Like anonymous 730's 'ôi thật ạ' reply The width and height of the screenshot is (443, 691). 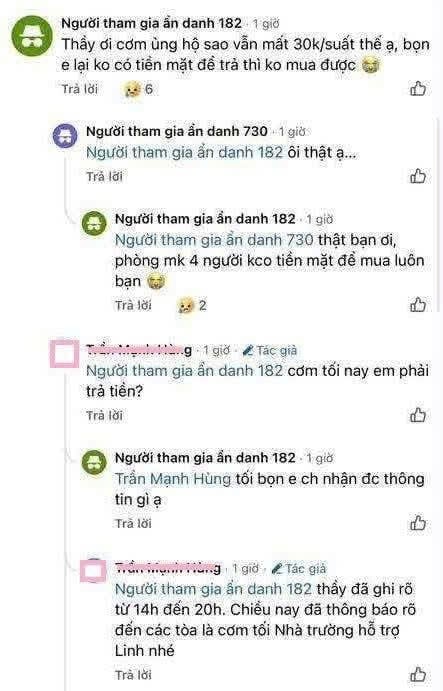(418, 176)
